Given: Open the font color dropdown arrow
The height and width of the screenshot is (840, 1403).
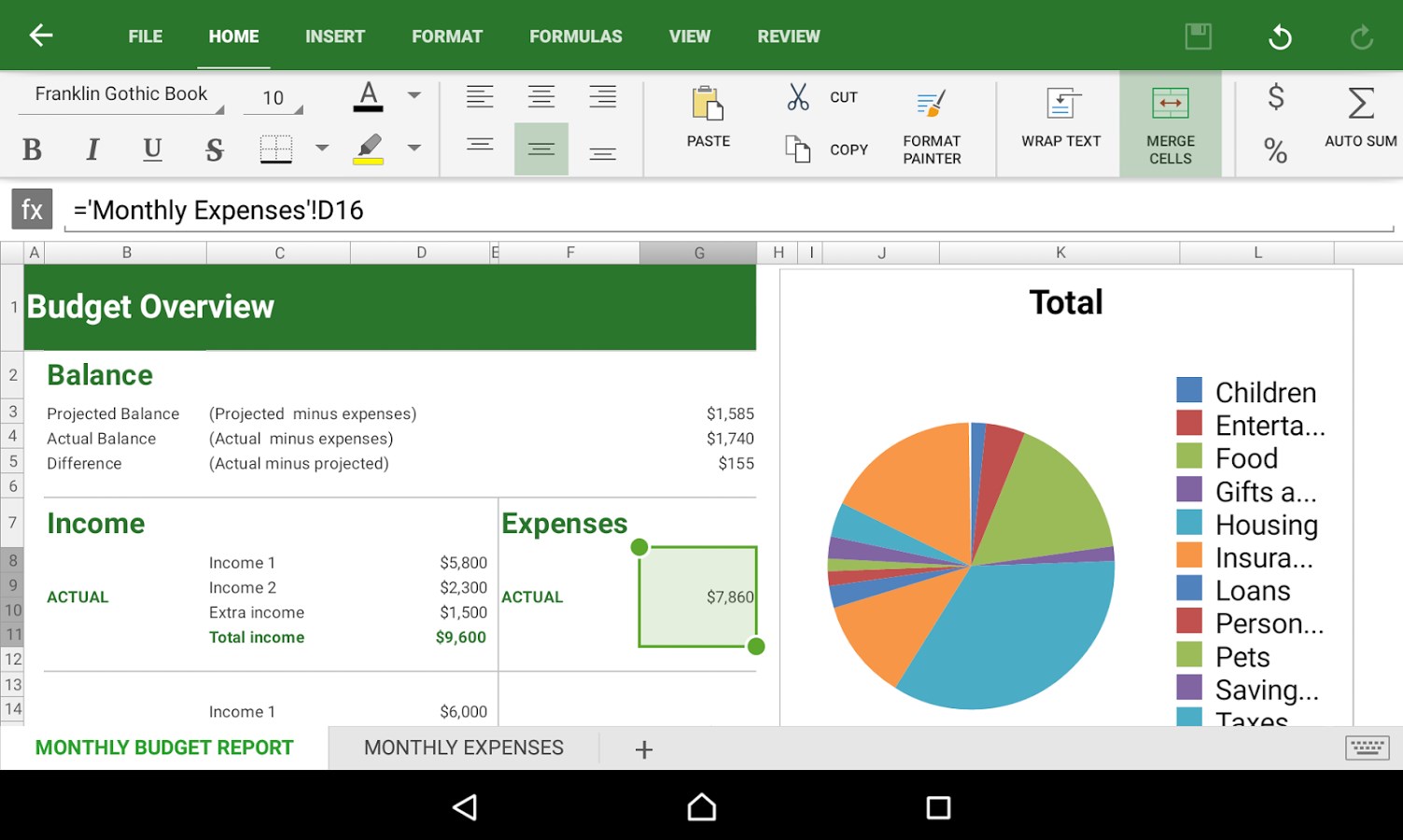Looking at the screenshot, I should (x=414, y=96).
